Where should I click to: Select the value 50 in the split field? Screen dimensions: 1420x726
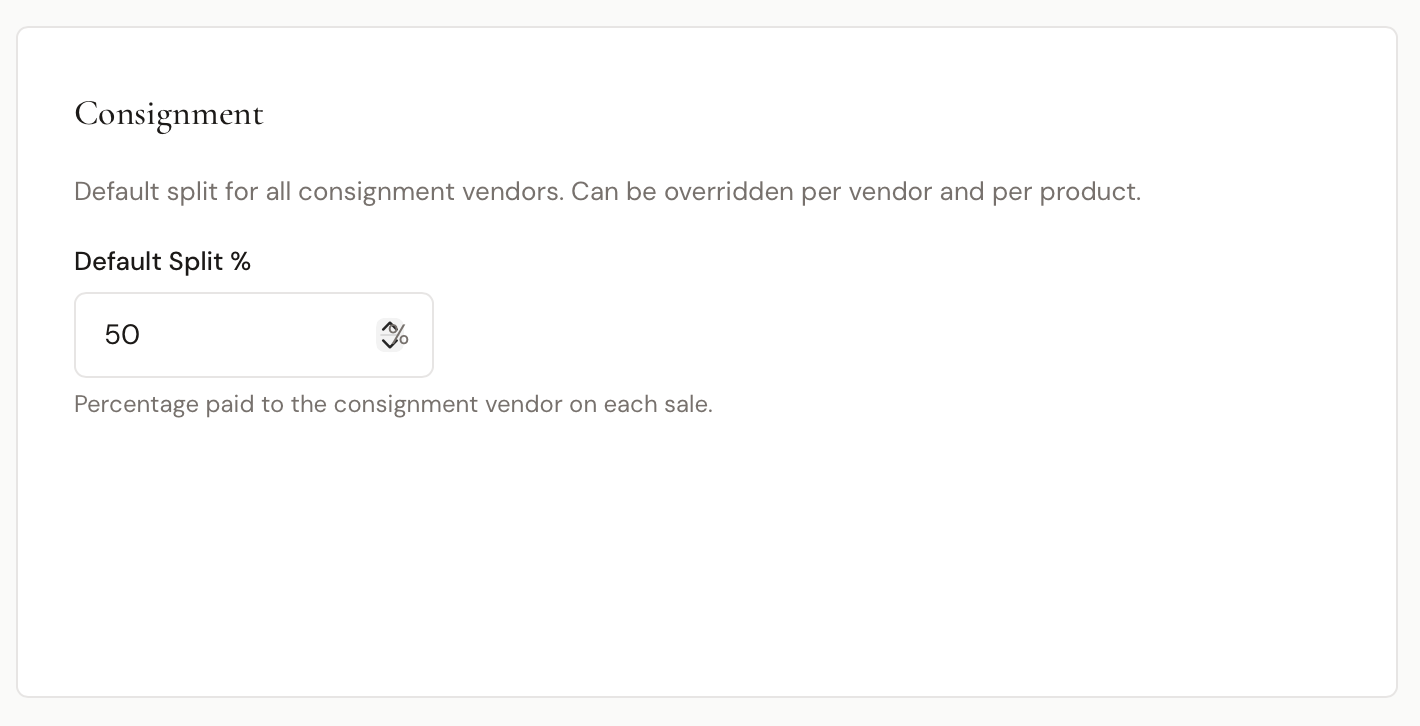click(x=121, y=335)
